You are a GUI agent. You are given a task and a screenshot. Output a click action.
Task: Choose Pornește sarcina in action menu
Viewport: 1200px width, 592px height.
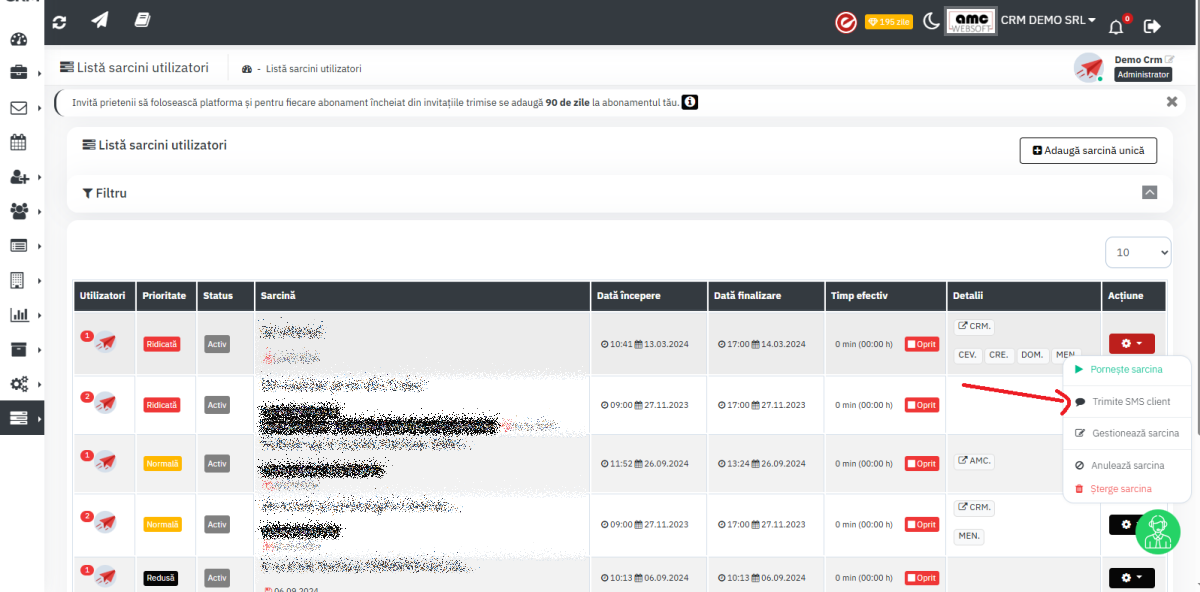1126,369
